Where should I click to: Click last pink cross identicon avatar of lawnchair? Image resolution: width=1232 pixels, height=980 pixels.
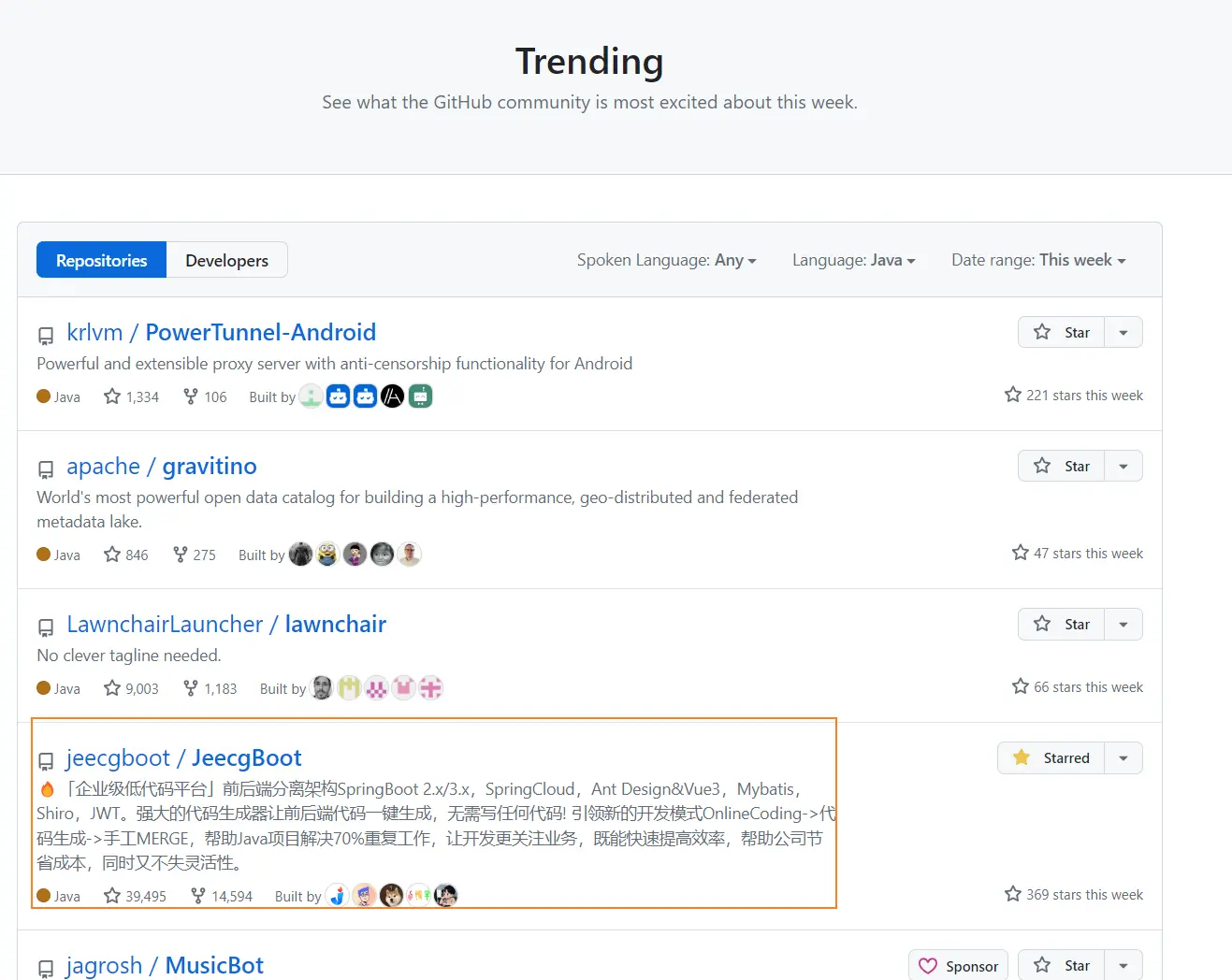430,688
